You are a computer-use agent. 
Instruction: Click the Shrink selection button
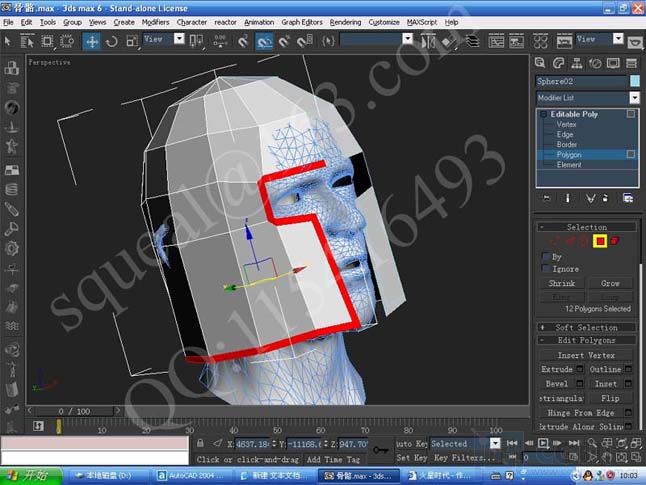point(562,283)
